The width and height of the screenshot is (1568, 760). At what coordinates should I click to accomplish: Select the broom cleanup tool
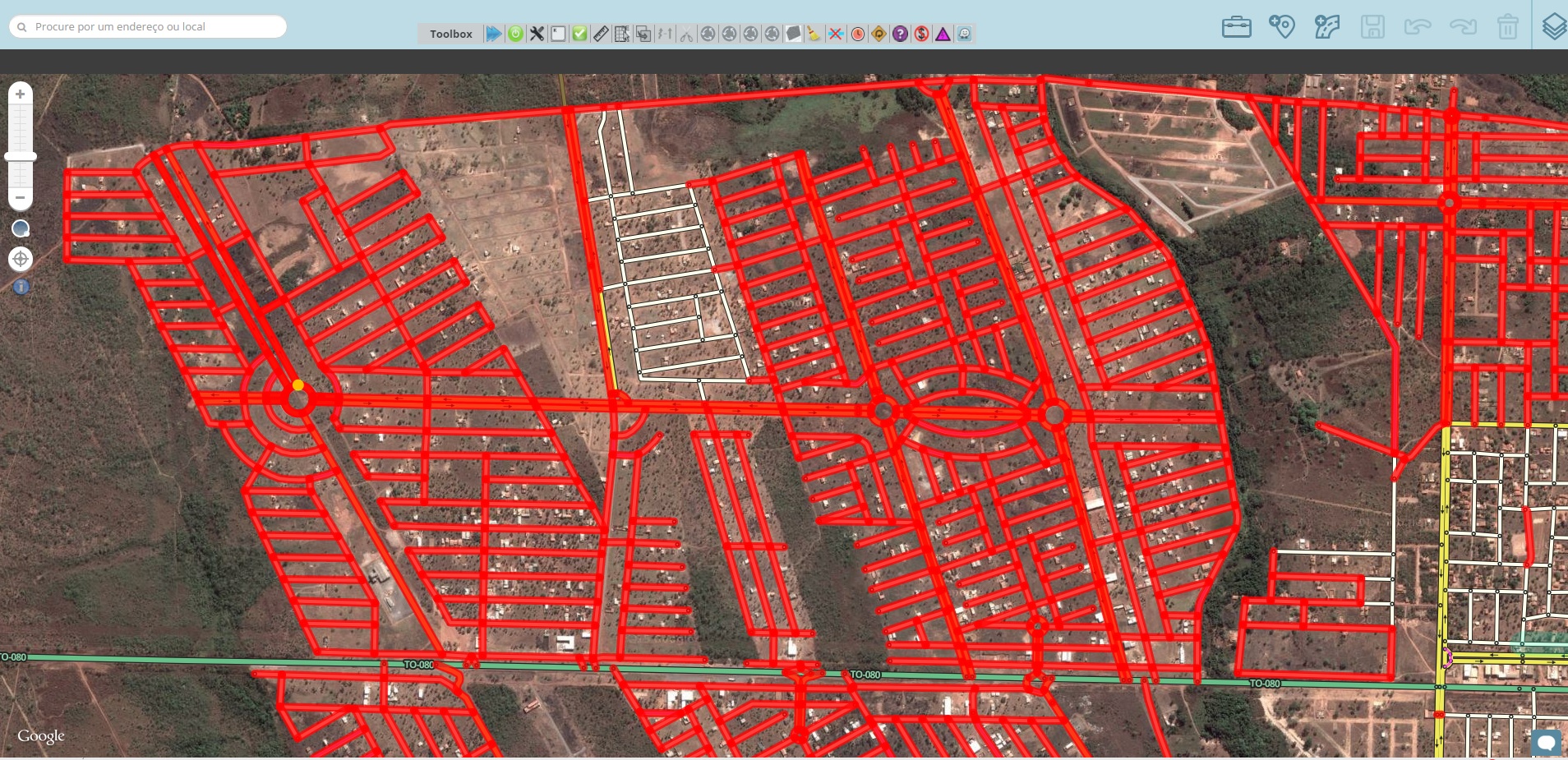[x=814, y=34]
